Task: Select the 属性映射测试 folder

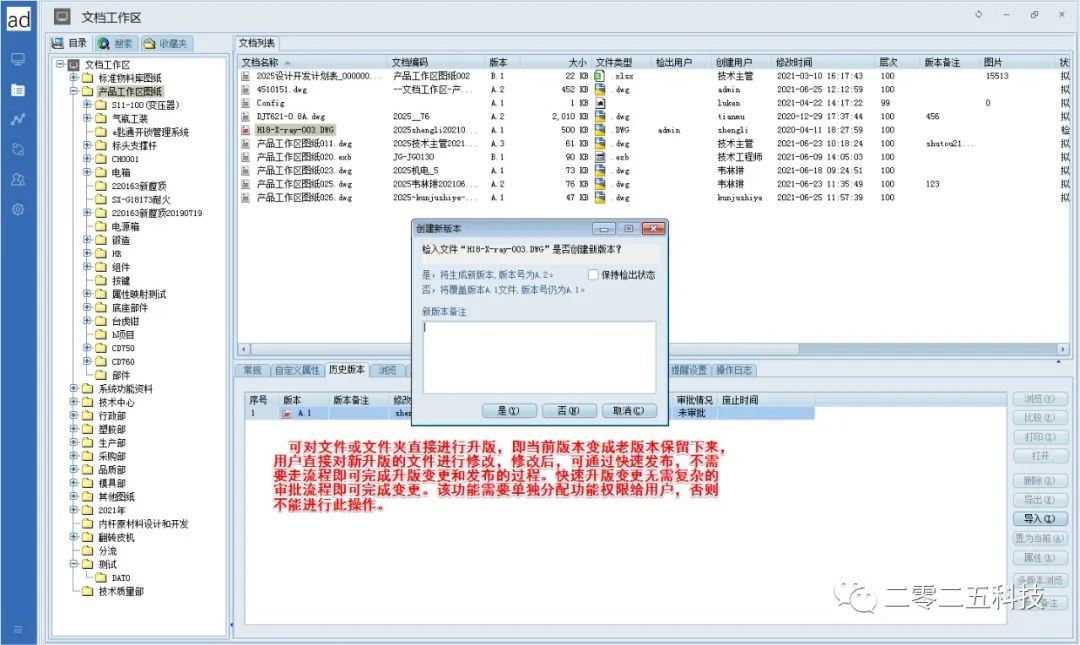Action: tap(139, 294)
